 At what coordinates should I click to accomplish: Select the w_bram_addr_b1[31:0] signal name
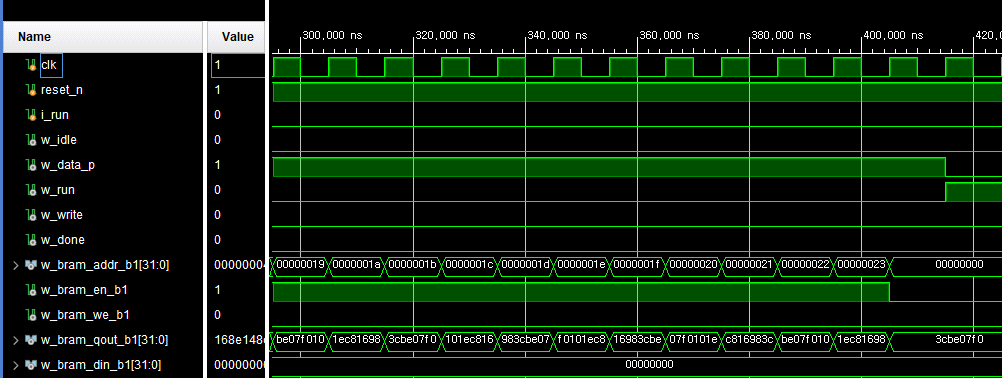105,265
